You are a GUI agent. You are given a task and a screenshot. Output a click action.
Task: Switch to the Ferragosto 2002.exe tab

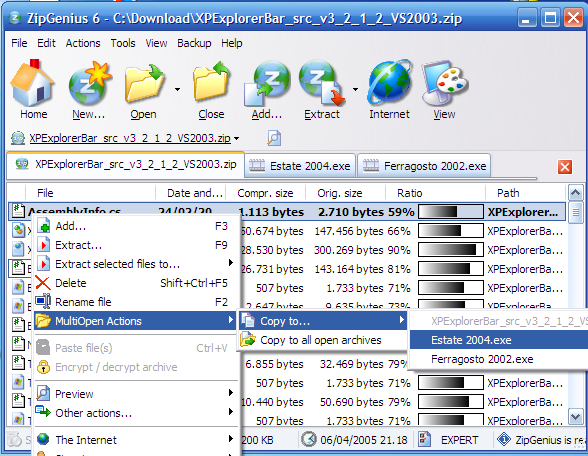coord(424,166)
